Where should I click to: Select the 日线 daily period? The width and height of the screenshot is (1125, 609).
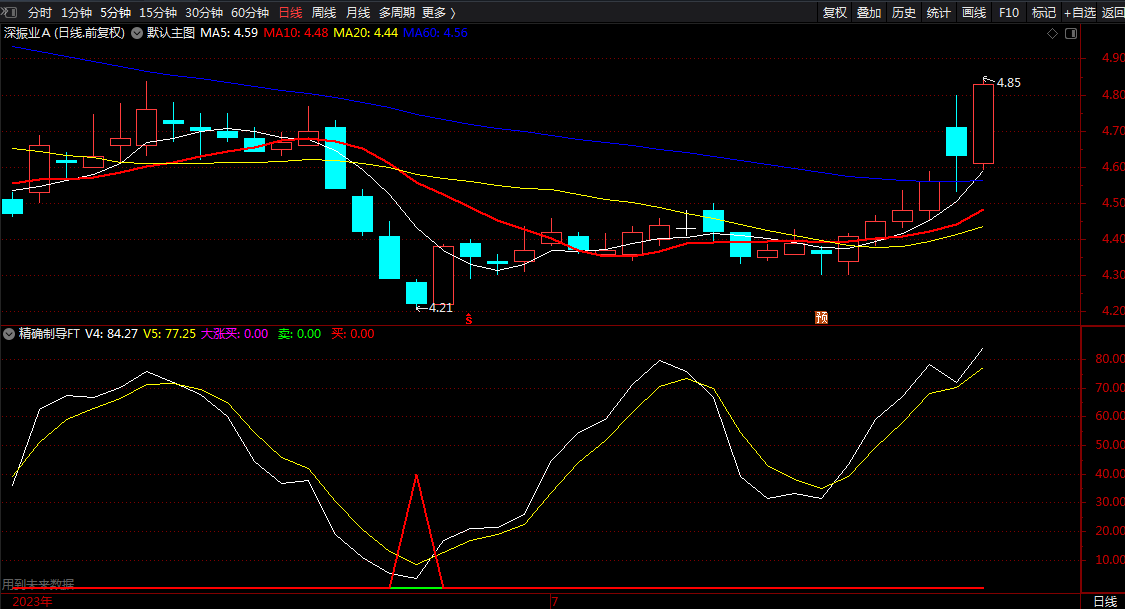tap(290, 13)
